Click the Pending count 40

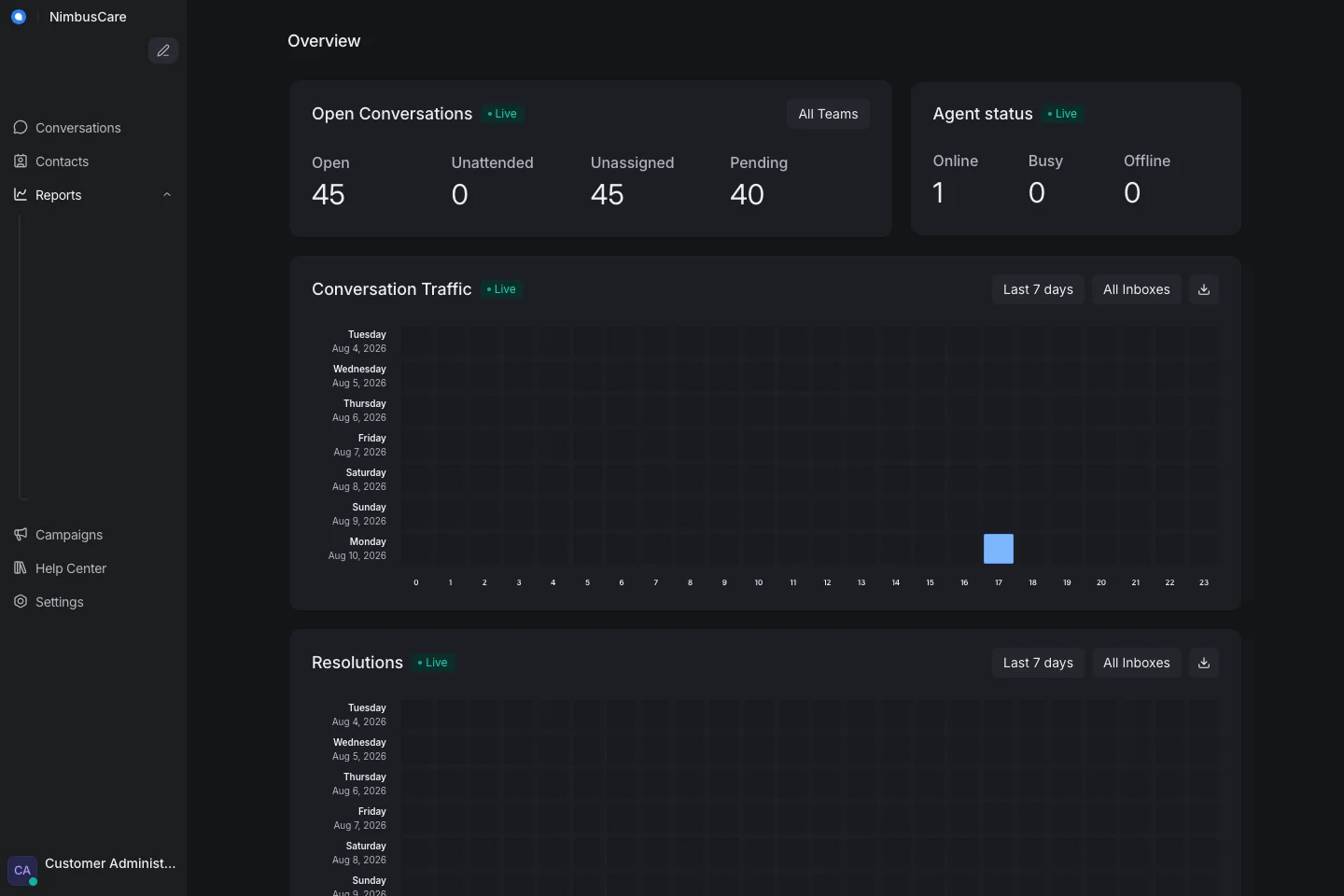[747, 194]
